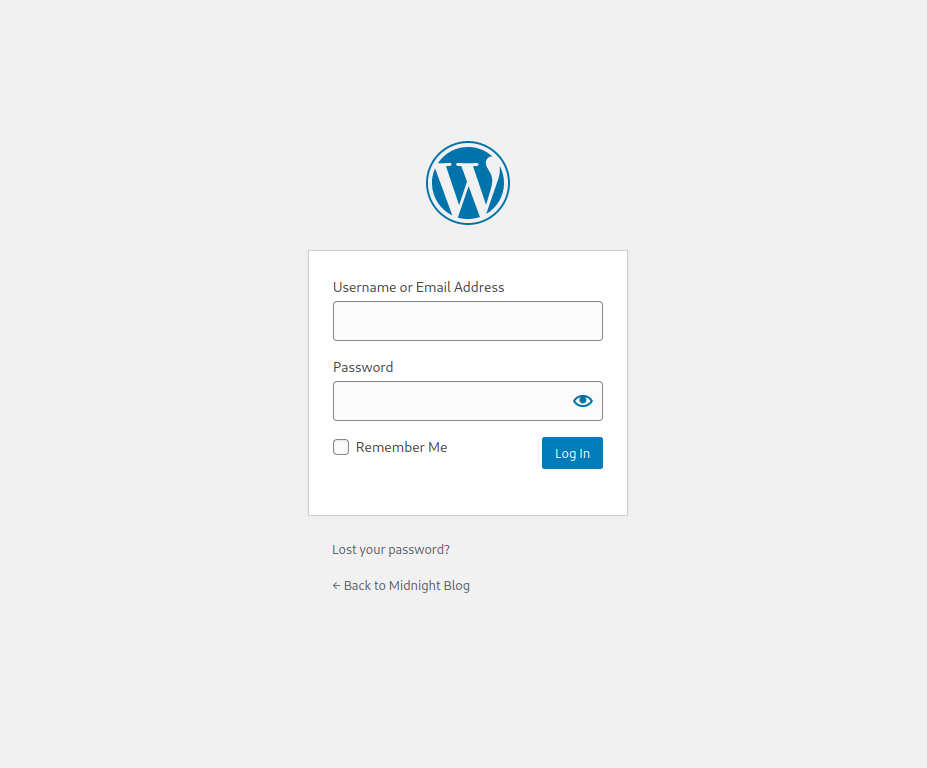927x768 pixels.
Task: Click the Remember Me text label
Action: tap(401, 447)
